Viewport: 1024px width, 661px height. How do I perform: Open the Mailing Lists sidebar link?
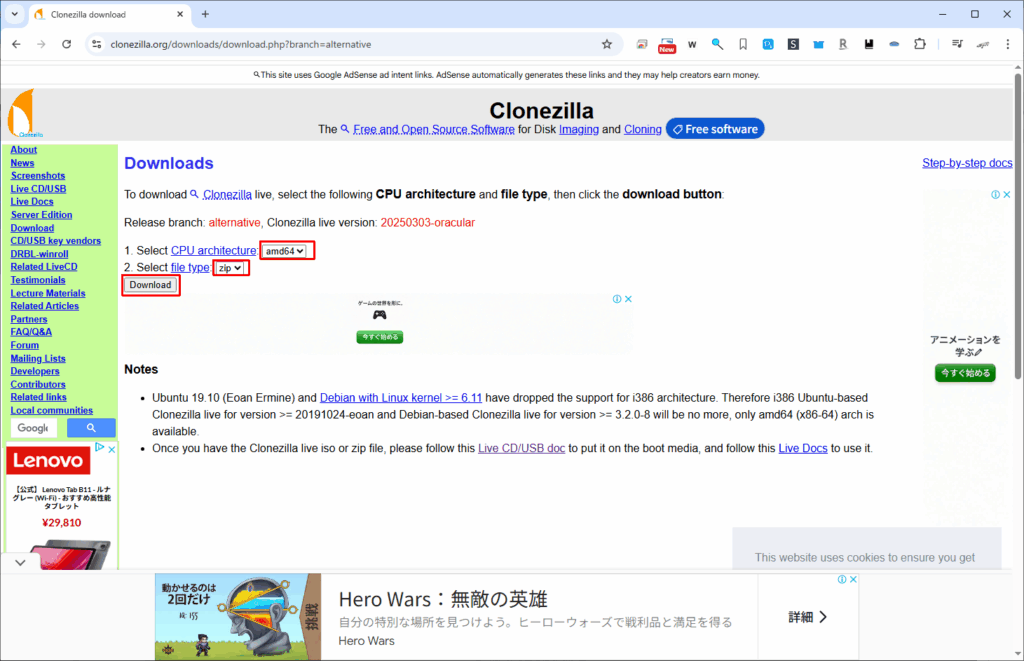coord(38,358)
